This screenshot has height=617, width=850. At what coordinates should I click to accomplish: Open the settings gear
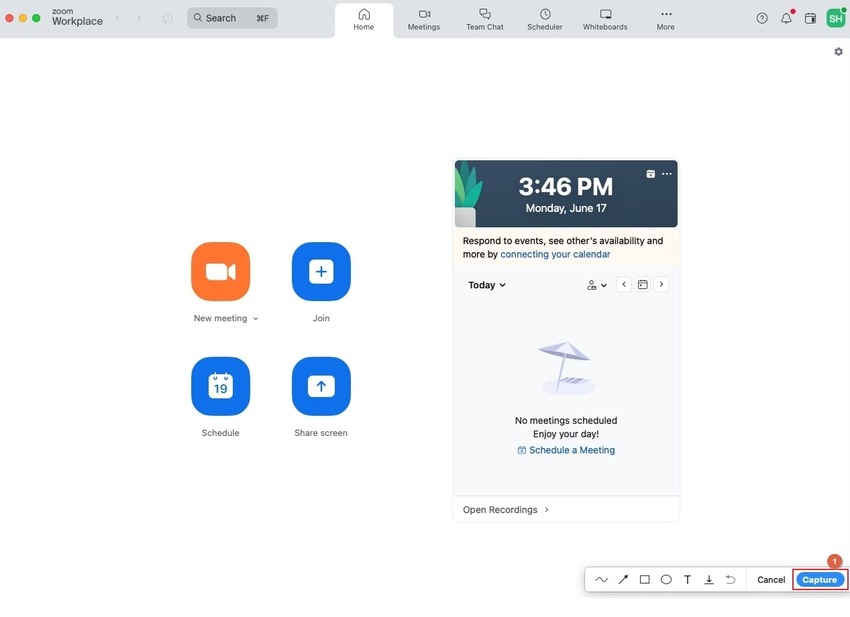point(838,50)
